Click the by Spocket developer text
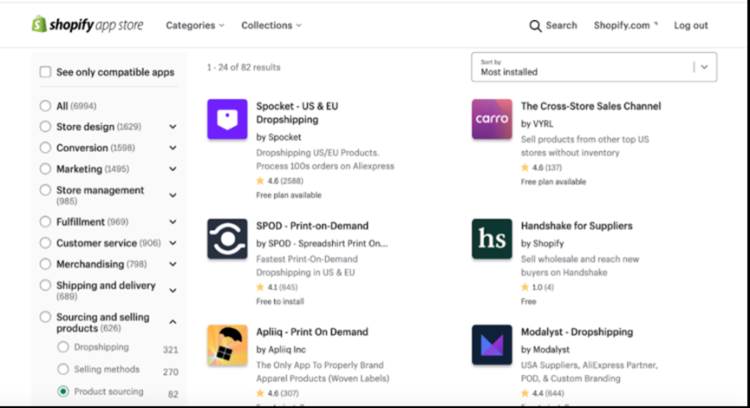This screenshot has width=750, height=408. pos(279,137)
